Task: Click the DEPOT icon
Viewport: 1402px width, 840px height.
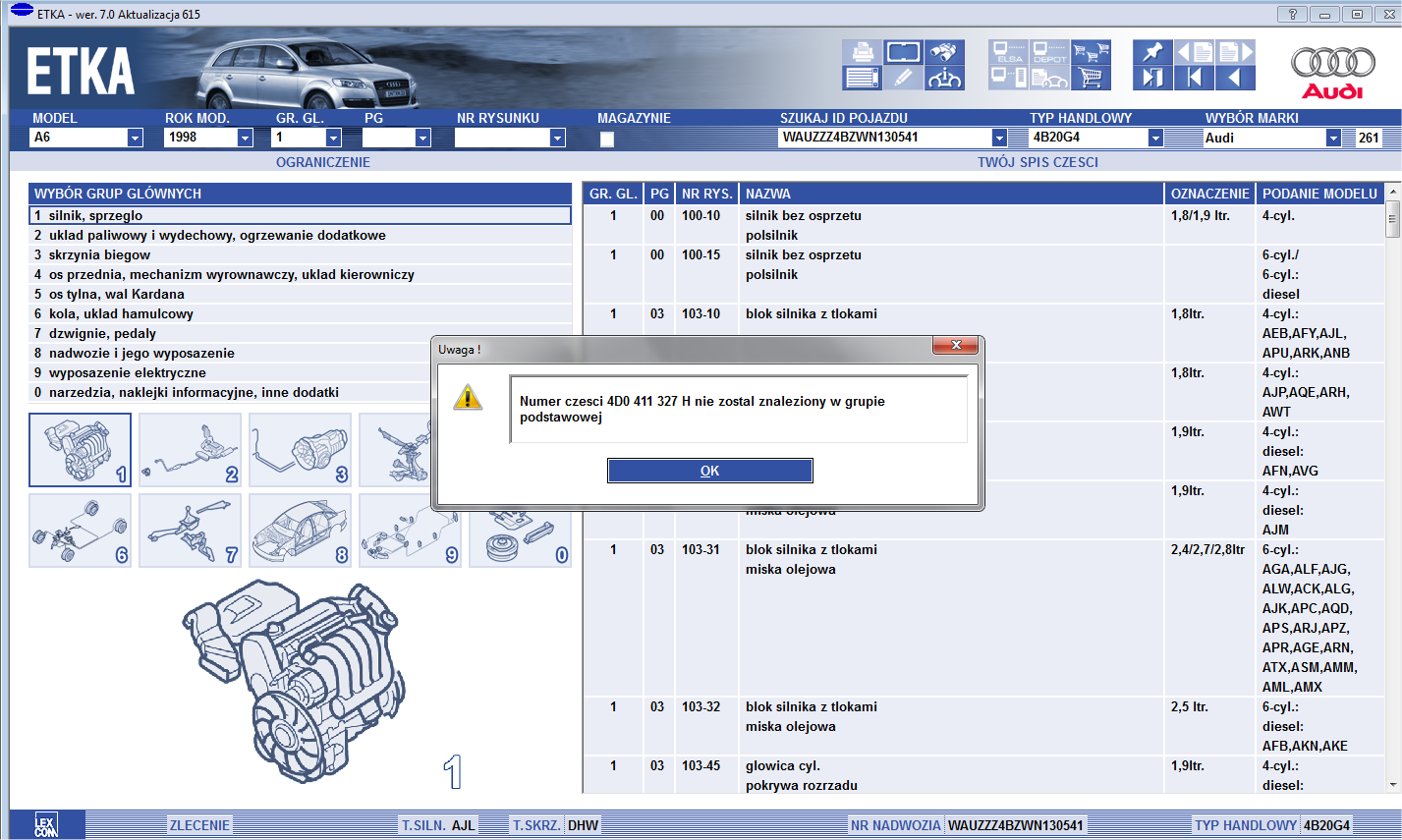Action: coord(1050,52)
